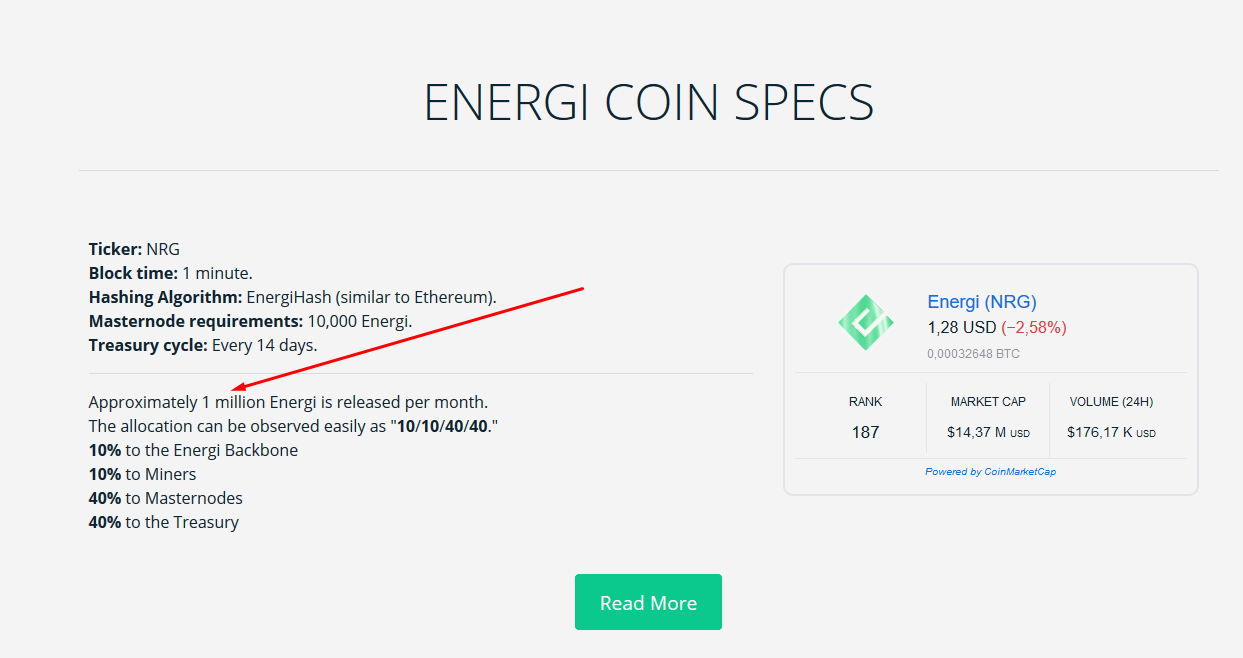This screenshot has height=658, width=1243.
Task: Click the RANK column label
Action: 866,402
